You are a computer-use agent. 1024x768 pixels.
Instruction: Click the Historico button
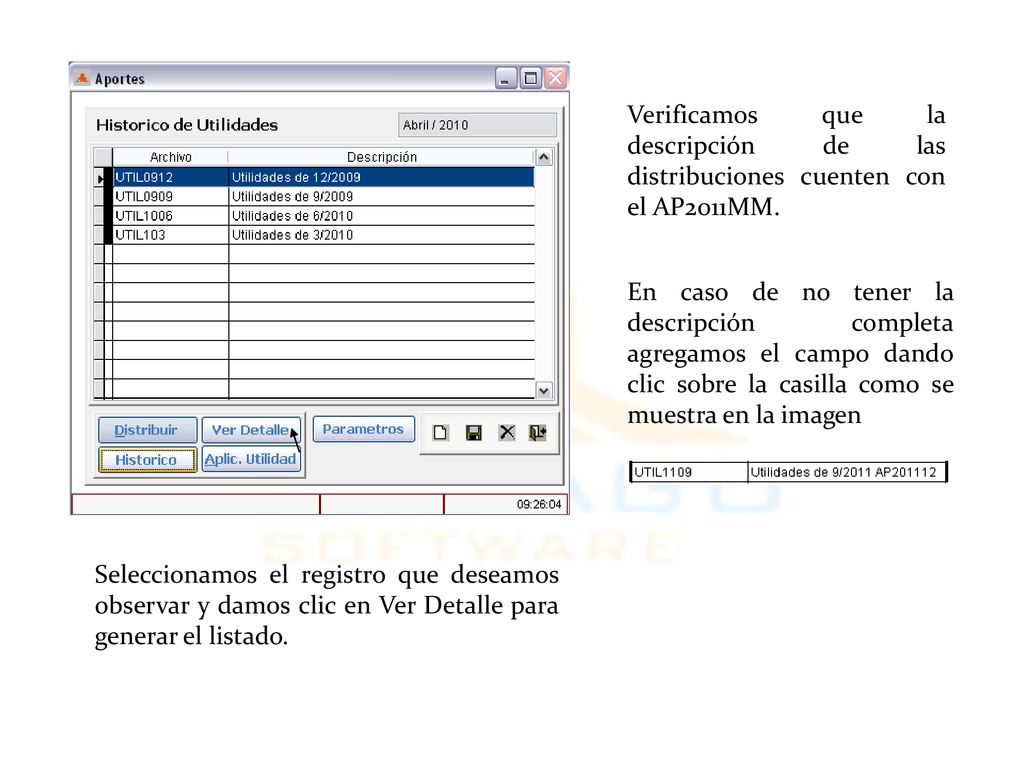pos(147,460)
